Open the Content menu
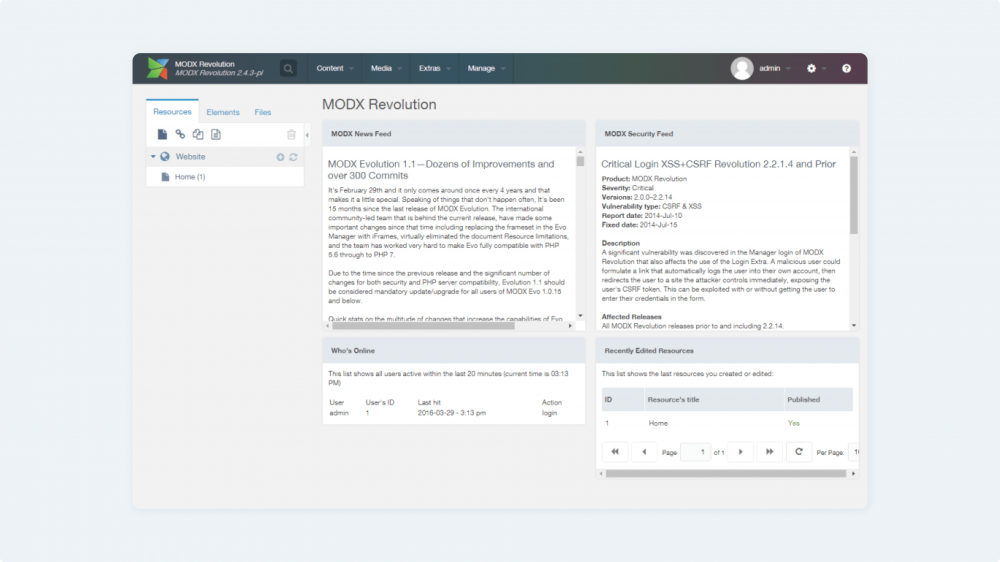 coord(335,68)
